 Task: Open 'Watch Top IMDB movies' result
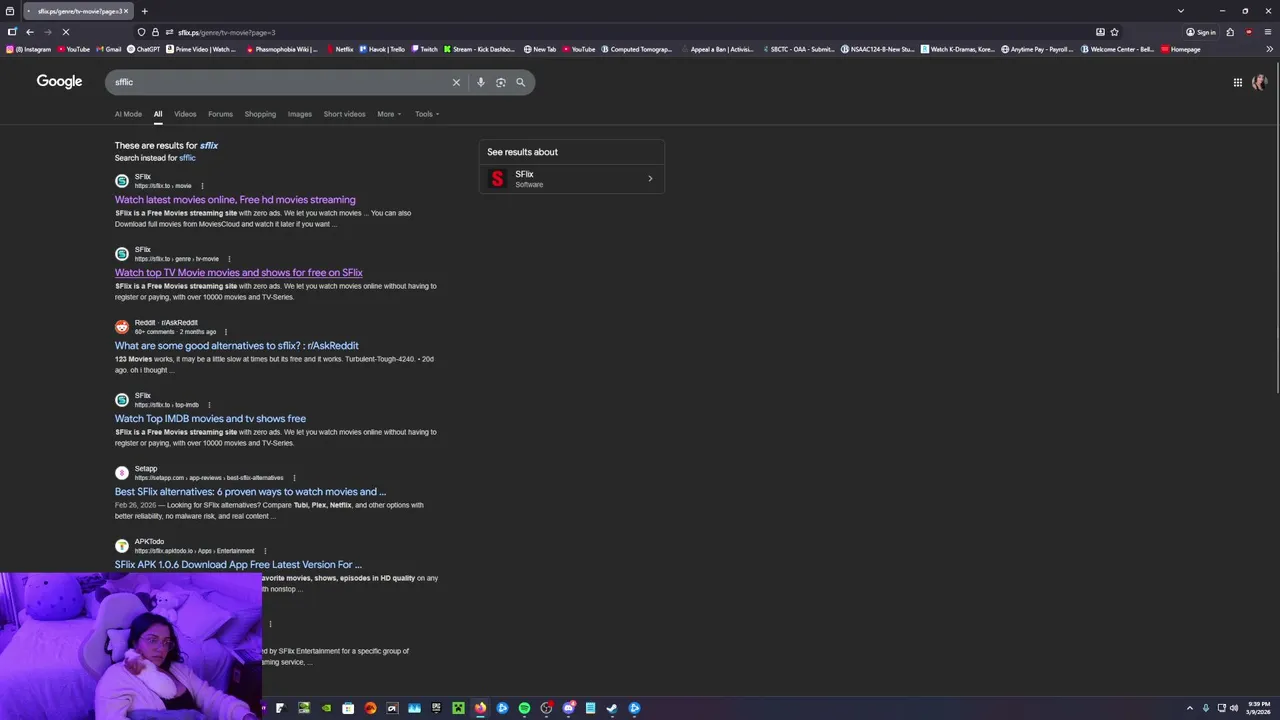tap(210, 419)
